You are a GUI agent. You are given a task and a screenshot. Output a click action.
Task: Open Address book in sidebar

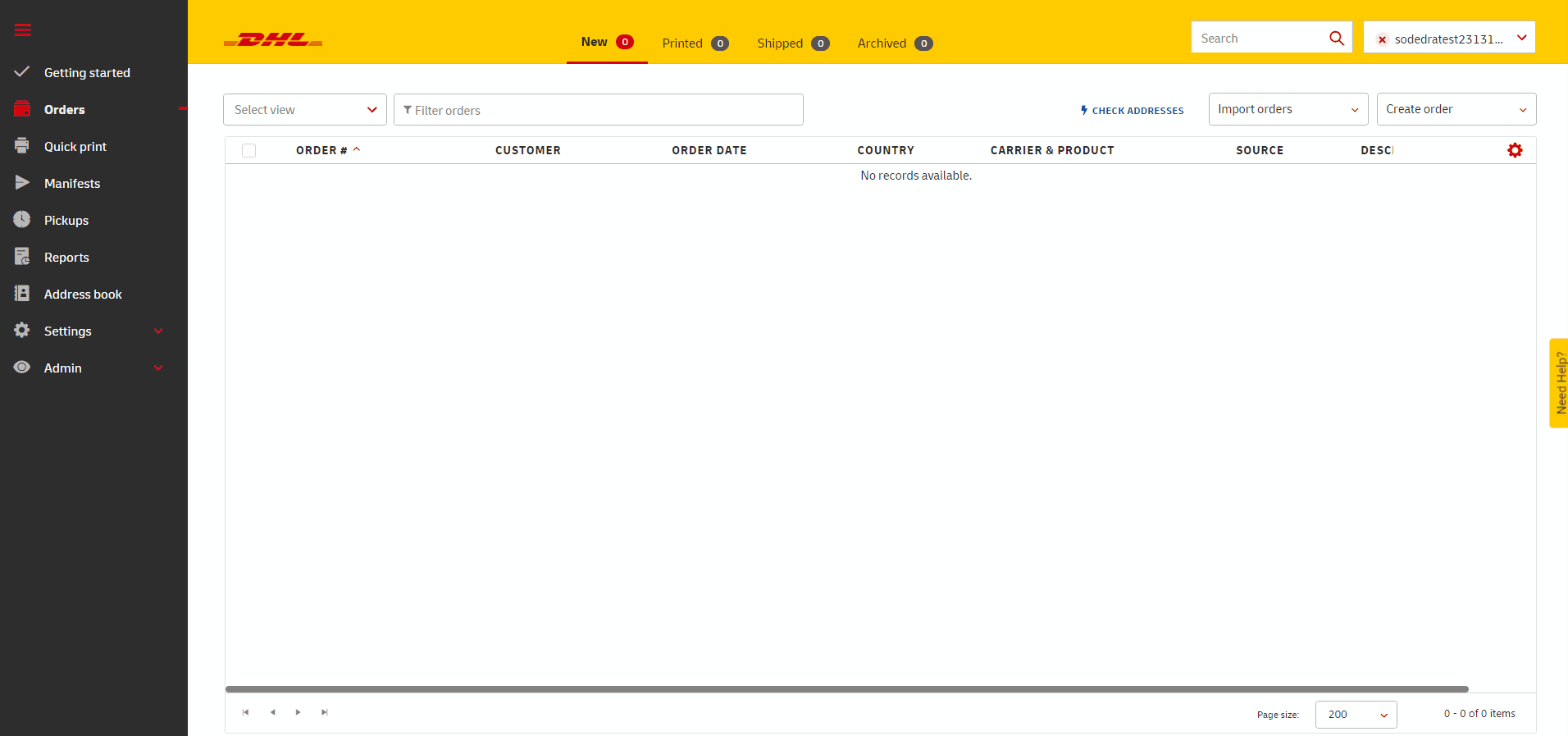click(83, 294)
